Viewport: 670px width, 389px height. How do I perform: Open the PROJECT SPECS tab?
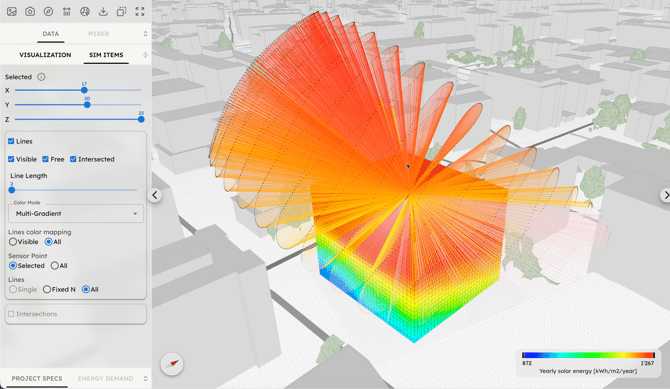pos(37,378)
